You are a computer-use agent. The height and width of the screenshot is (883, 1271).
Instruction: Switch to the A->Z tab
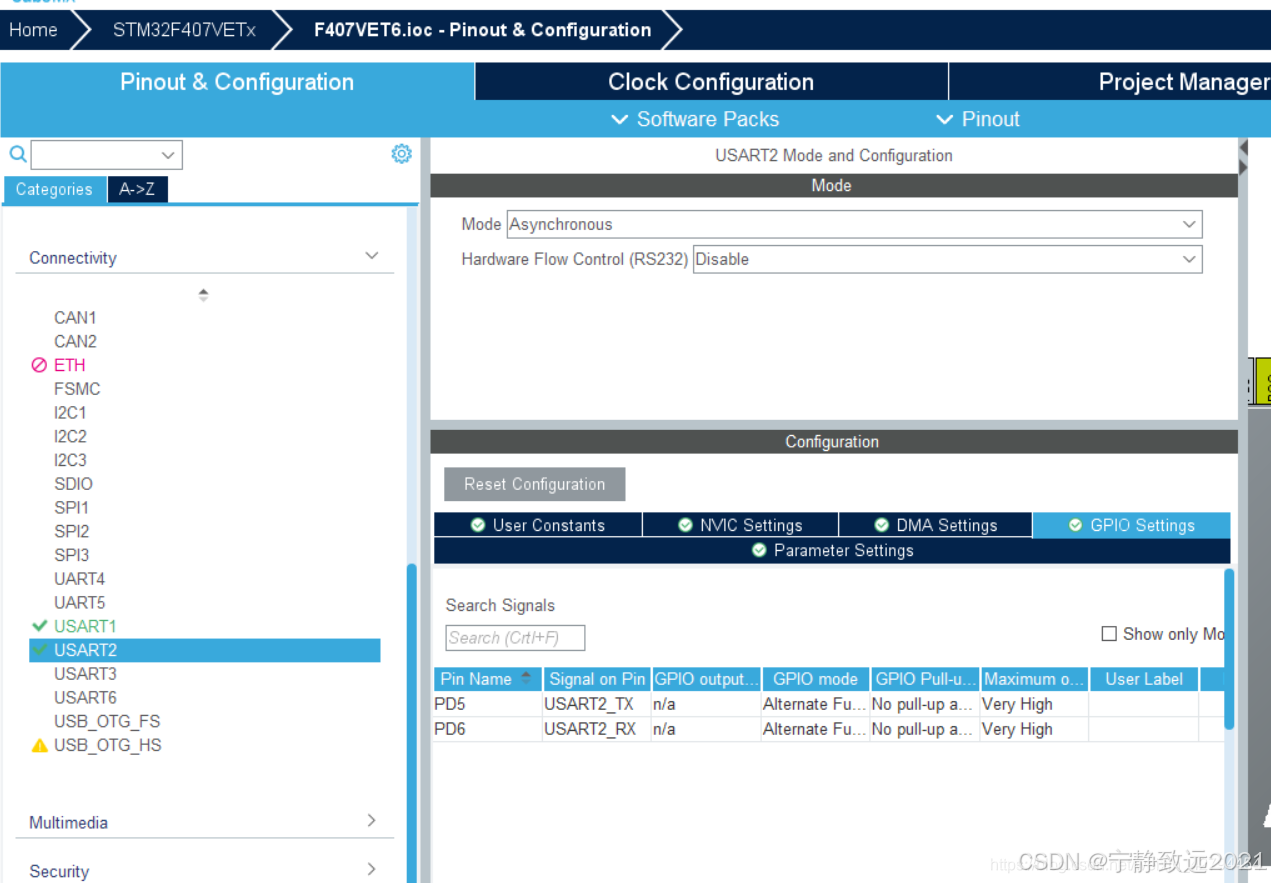click(x=137, y=189)
